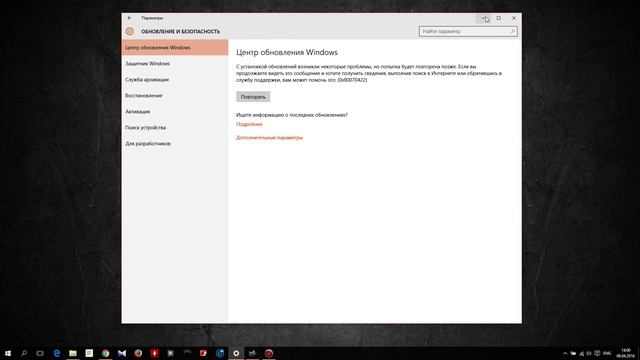Open the red round taskbar app at the end
This screenshot has height=360, width=640.
[269, 353]
